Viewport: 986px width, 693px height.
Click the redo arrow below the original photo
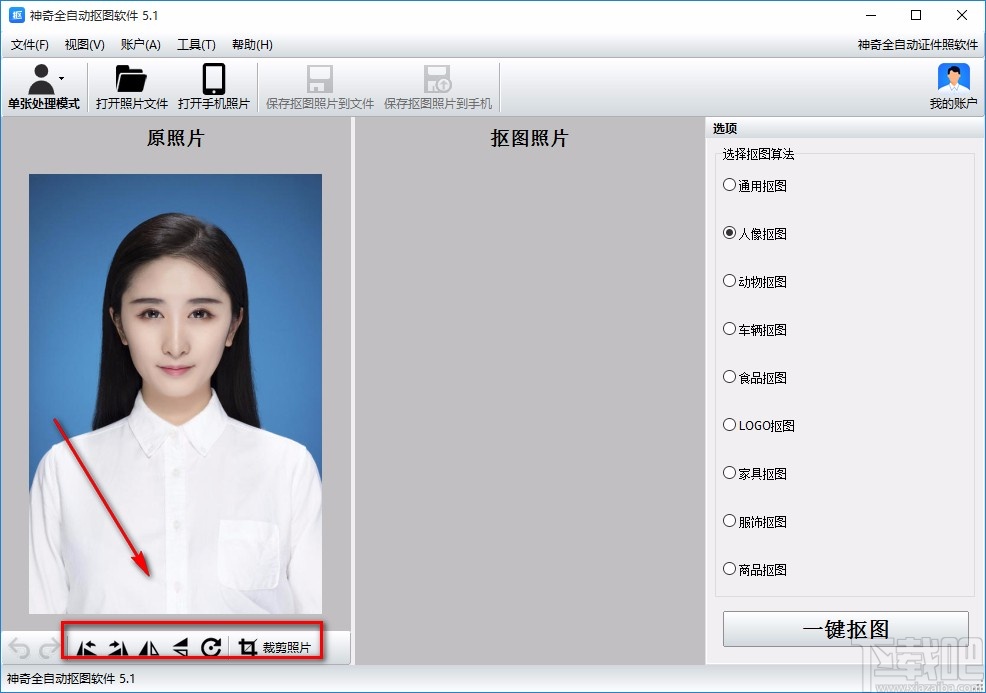(x=49, y=648)
